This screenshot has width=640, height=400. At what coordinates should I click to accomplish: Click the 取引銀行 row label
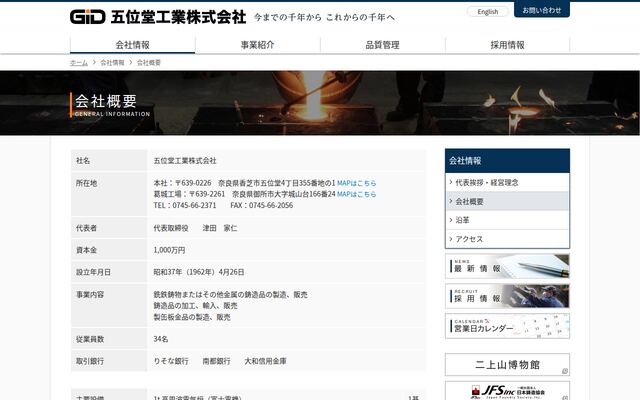coord(90,361)
